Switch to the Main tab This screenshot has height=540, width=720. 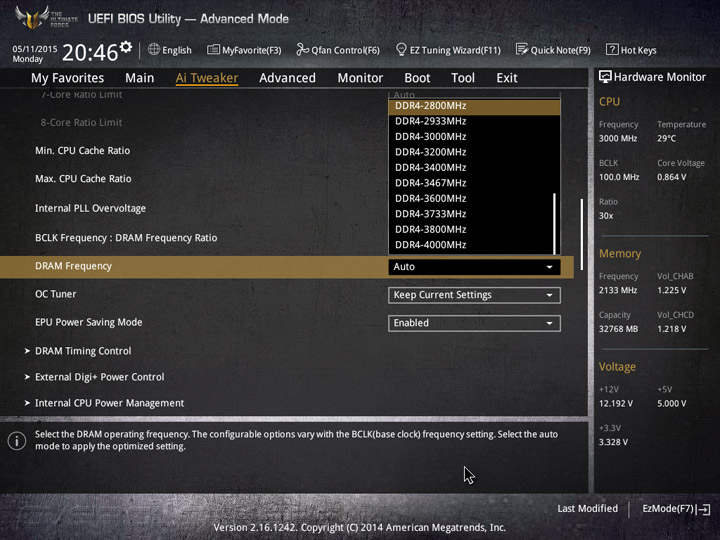[x=140, y=78]
